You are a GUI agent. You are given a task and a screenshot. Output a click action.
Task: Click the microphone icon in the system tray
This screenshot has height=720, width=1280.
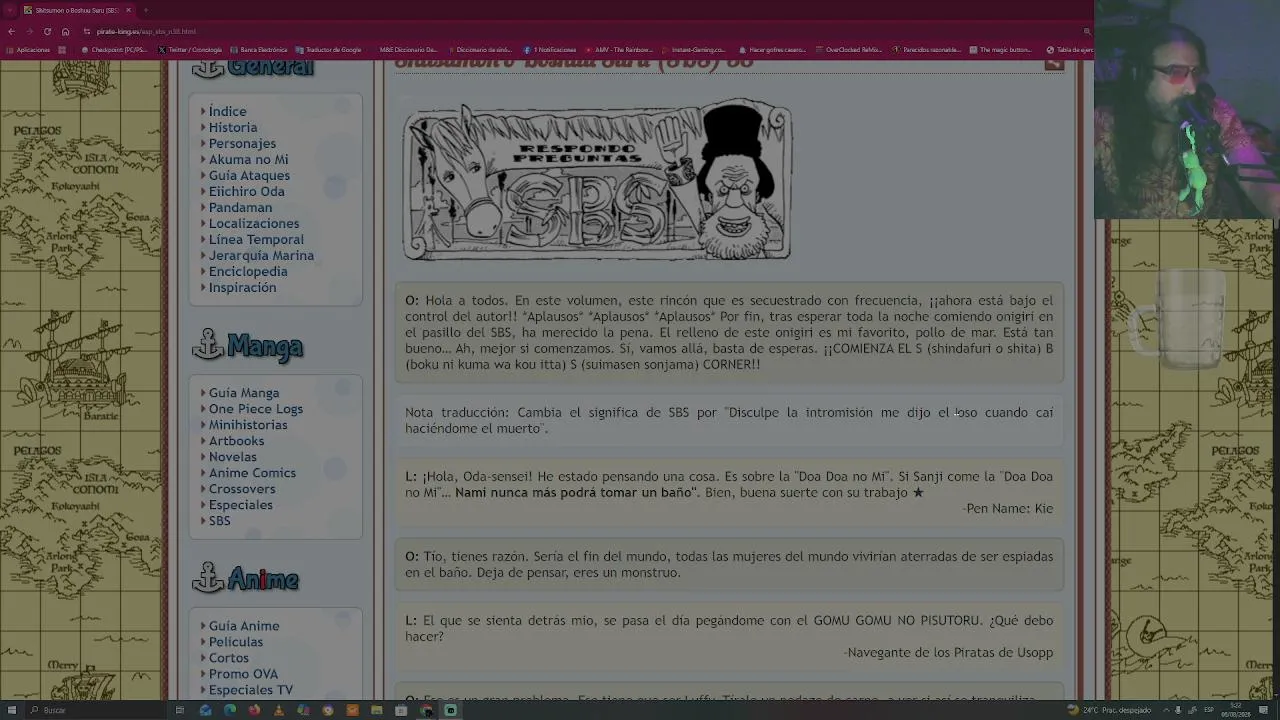coord(1178,710)
